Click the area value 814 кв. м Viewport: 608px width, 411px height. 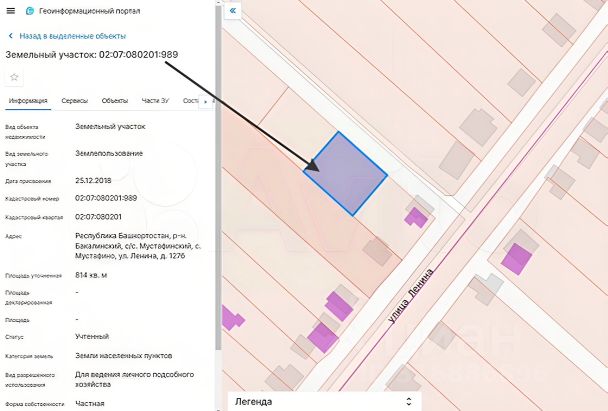click(91, 275)
